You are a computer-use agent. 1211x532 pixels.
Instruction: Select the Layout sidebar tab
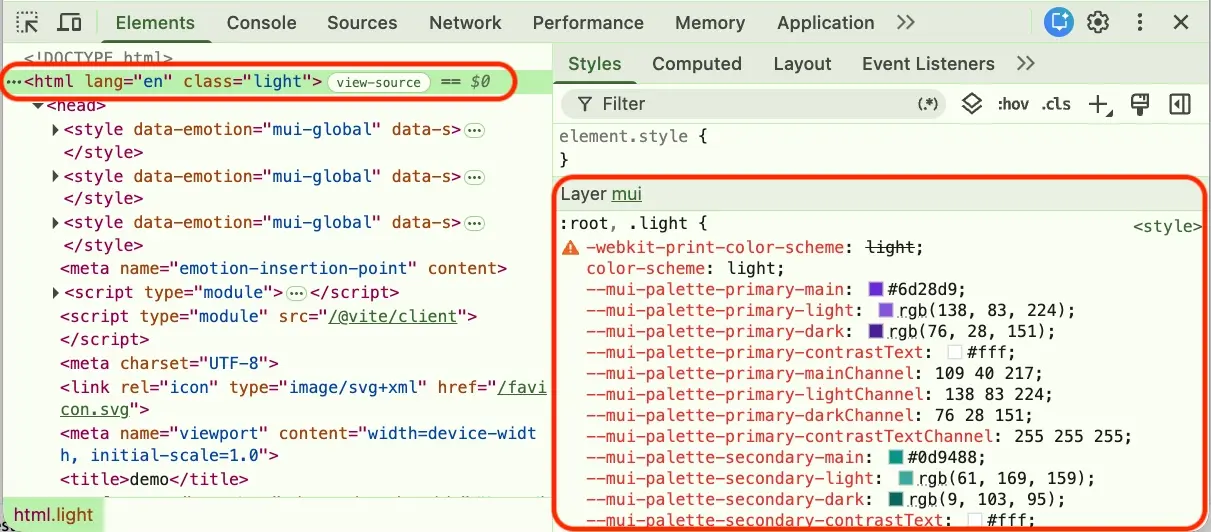pyautogui.click(x=802, y=63)
